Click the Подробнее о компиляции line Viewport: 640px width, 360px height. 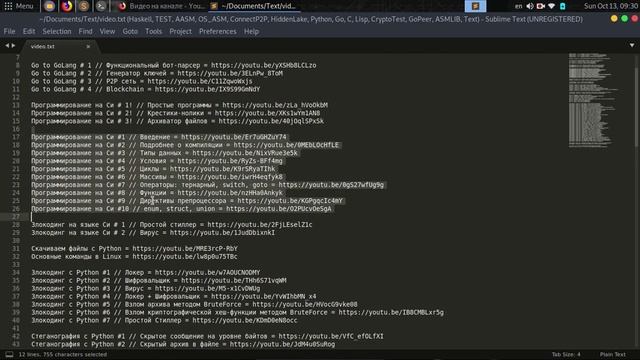pos(185,145)
